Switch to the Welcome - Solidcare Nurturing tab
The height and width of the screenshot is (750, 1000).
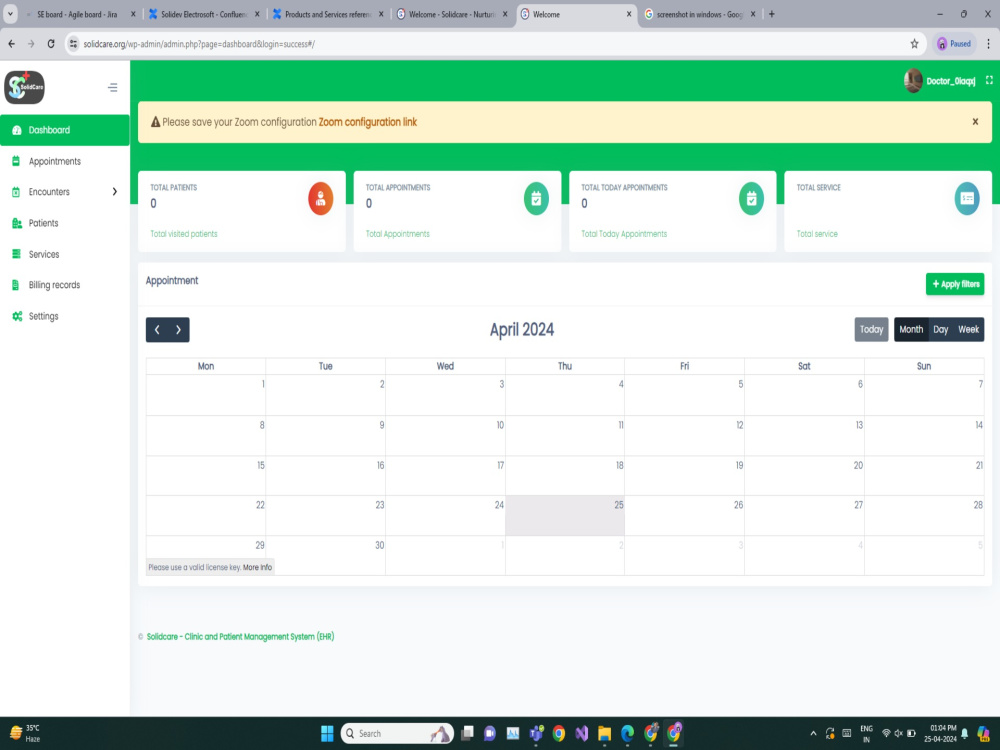coord(452,14)
